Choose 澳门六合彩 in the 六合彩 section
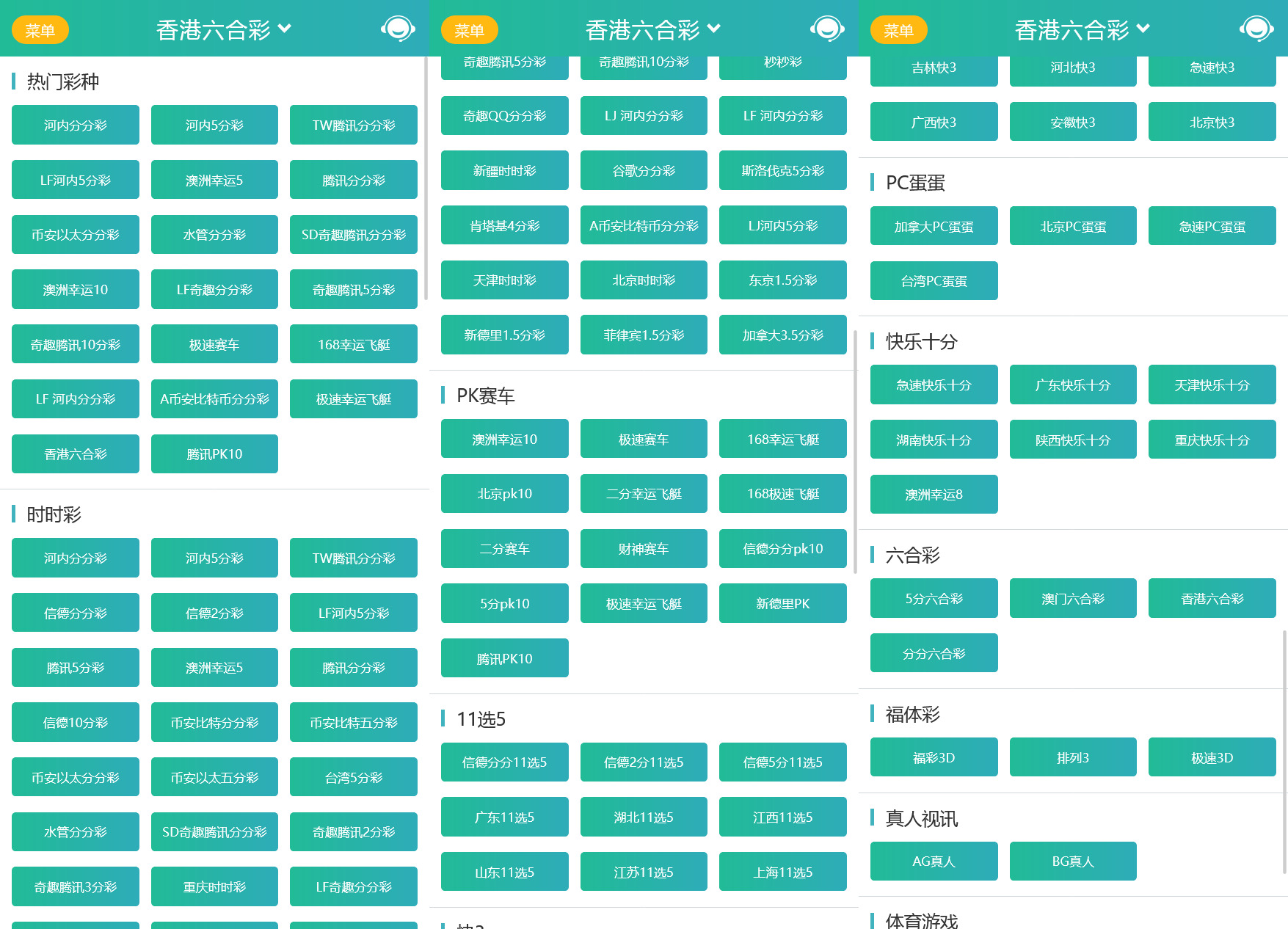Image resolution: width=1288 pixels, height=929 pixels. (1073, 598)
